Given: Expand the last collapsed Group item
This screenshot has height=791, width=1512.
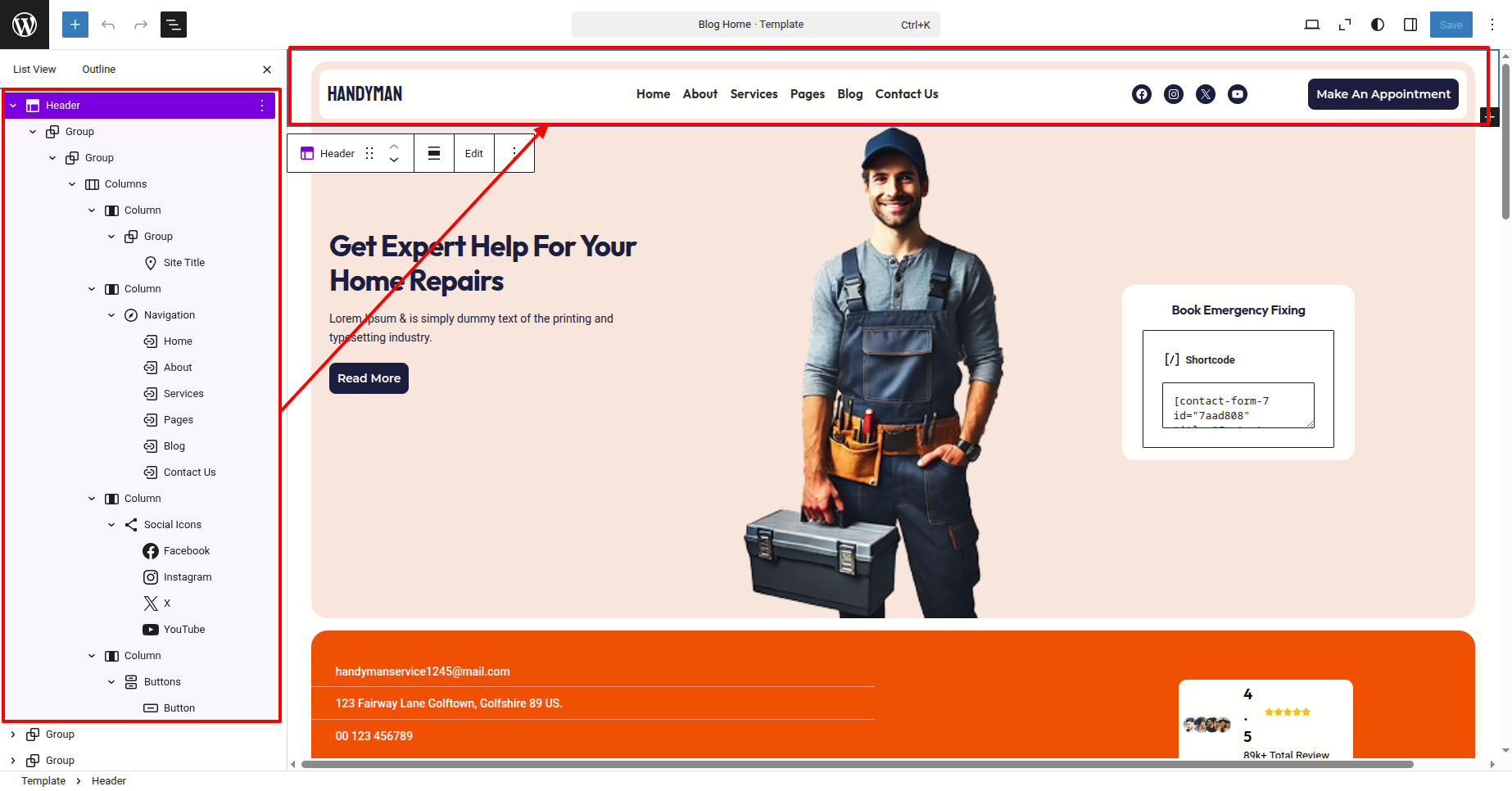Looking at the screenshot, I should pyautogui.click(x=13, y=761).
